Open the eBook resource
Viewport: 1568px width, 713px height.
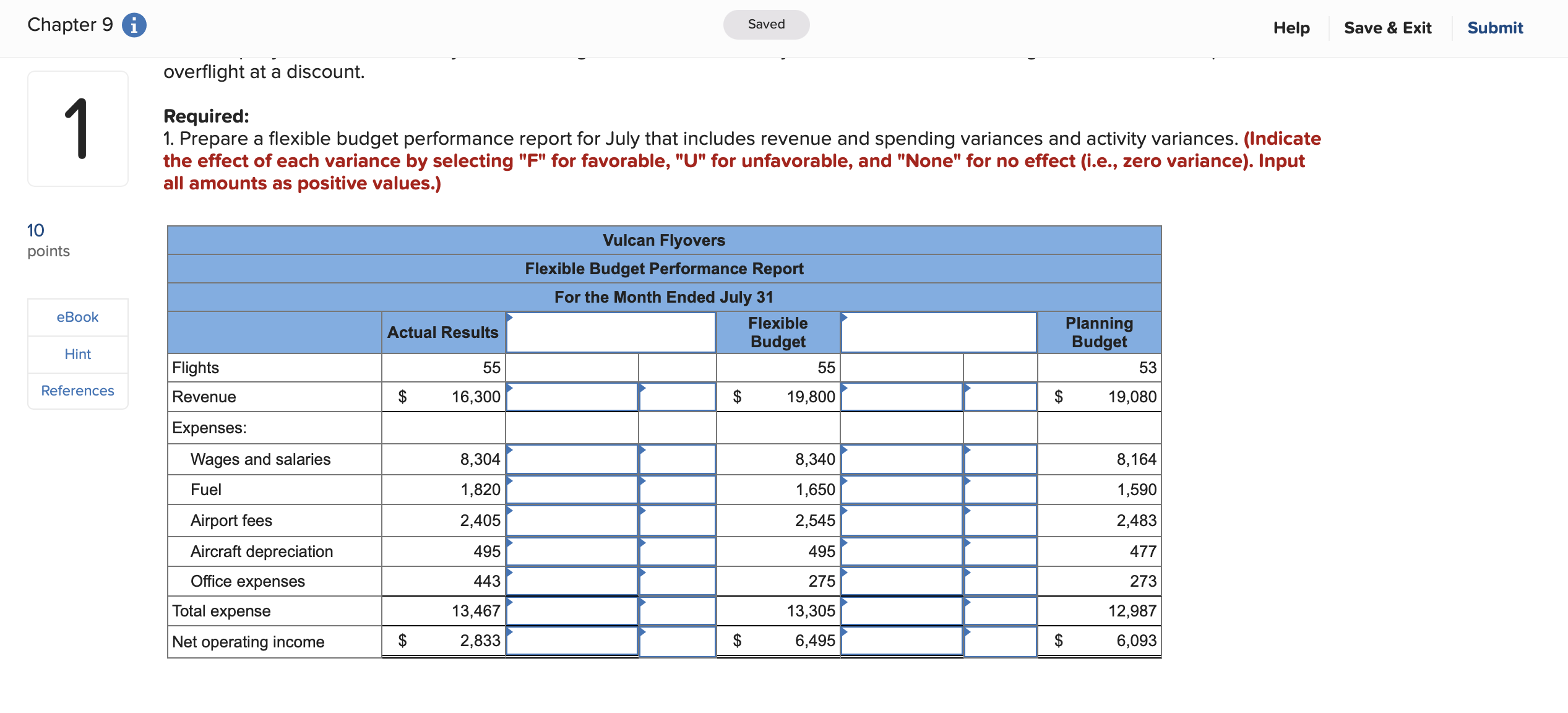tap(77, 317)
